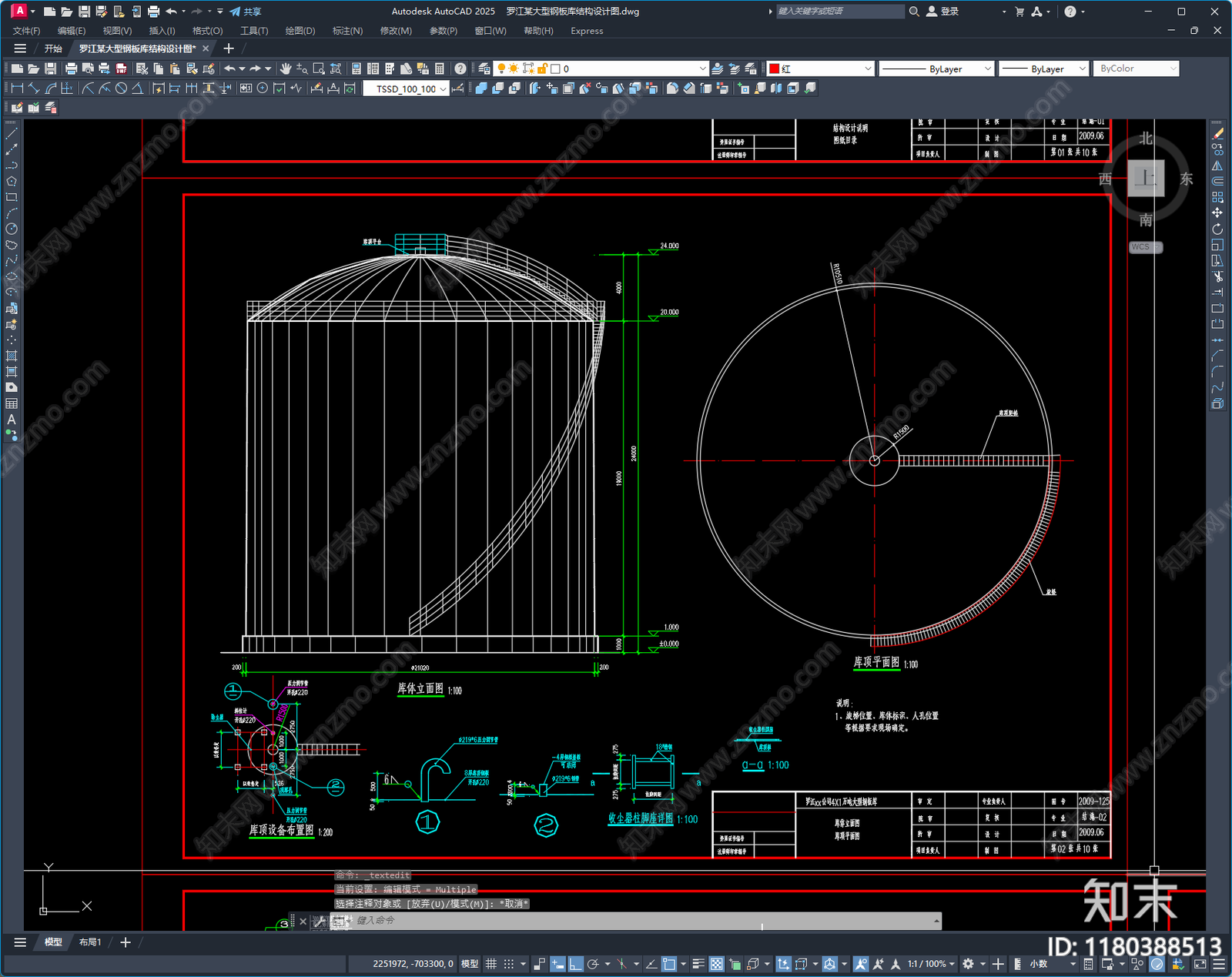1232x977 pixels.
Task: Click the Plot print icon
Action: pos(72,69)
